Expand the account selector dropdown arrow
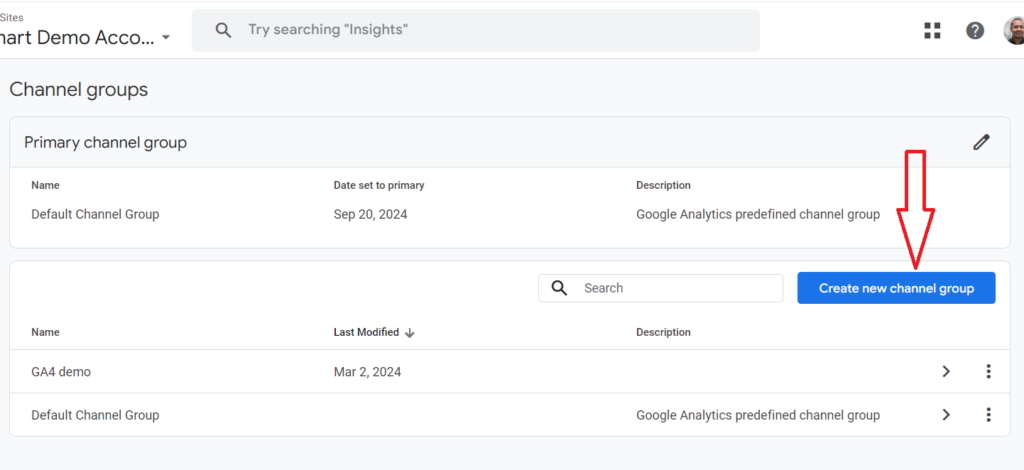 point(166,38)
